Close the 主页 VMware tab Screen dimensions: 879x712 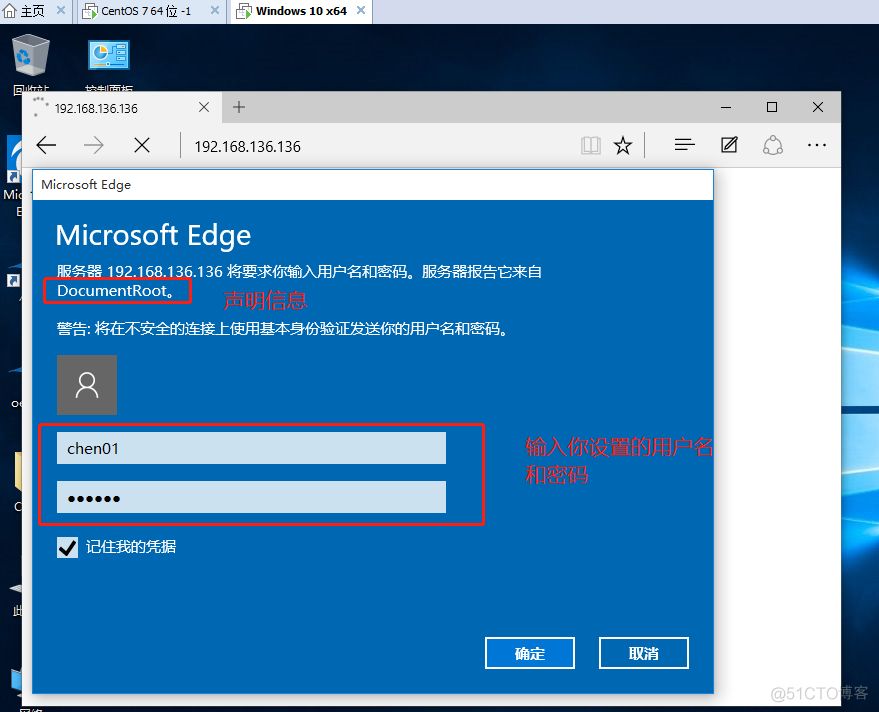[x=61, y=10]
